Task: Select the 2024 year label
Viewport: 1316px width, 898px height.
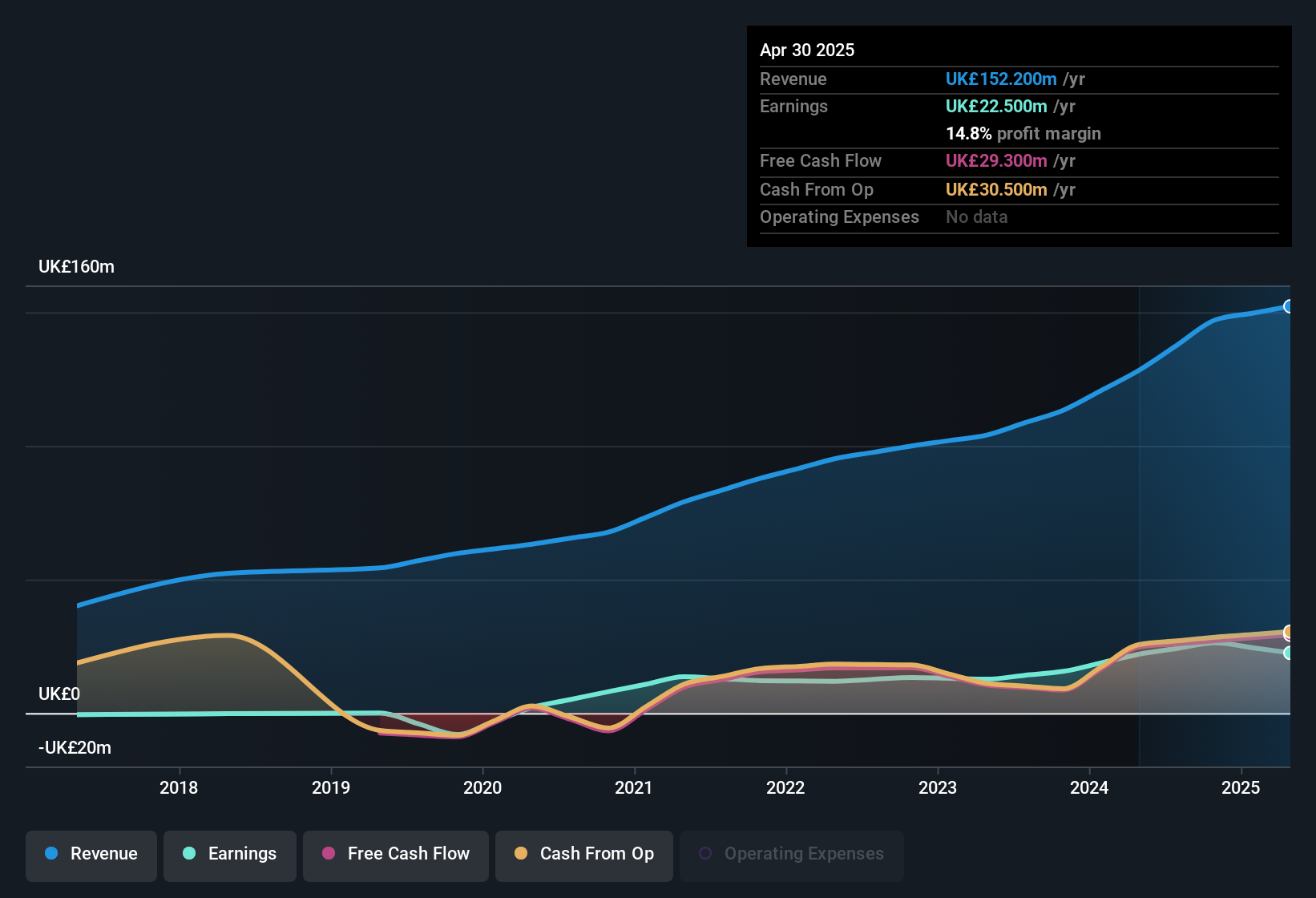Action: (x=1090, y=788)
